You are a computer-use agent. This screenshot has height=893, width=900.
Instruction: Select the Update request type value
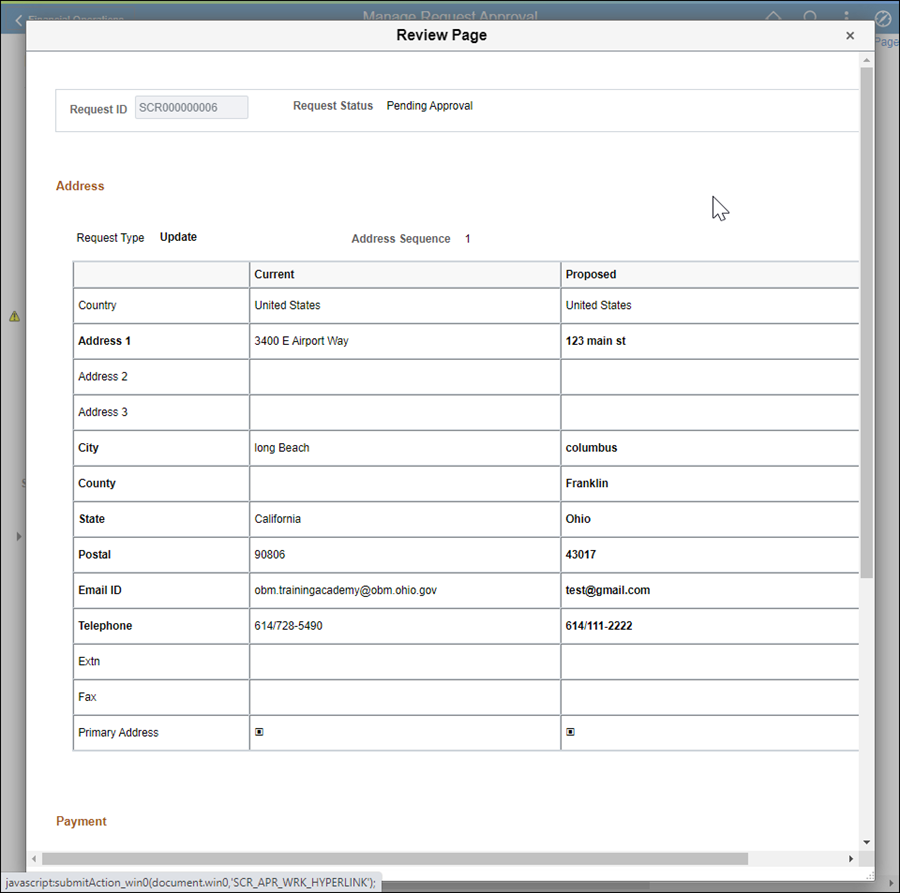pos(178,237)
